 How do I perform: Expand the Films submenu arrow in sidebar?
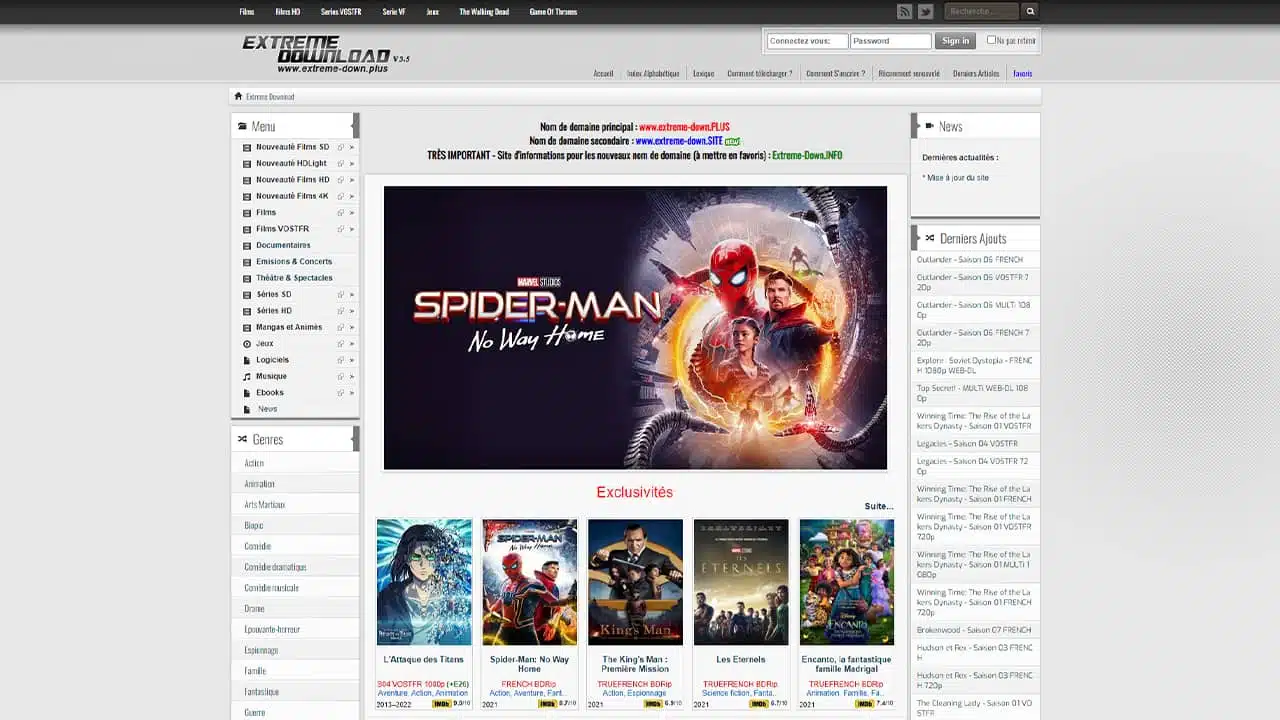coord(352,212)
